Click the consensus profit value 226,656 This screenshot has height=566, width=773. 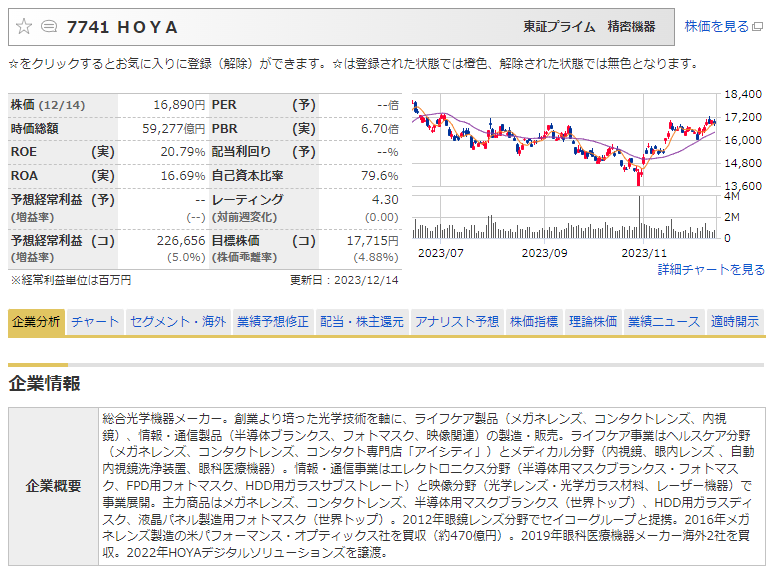coord(181,241)
